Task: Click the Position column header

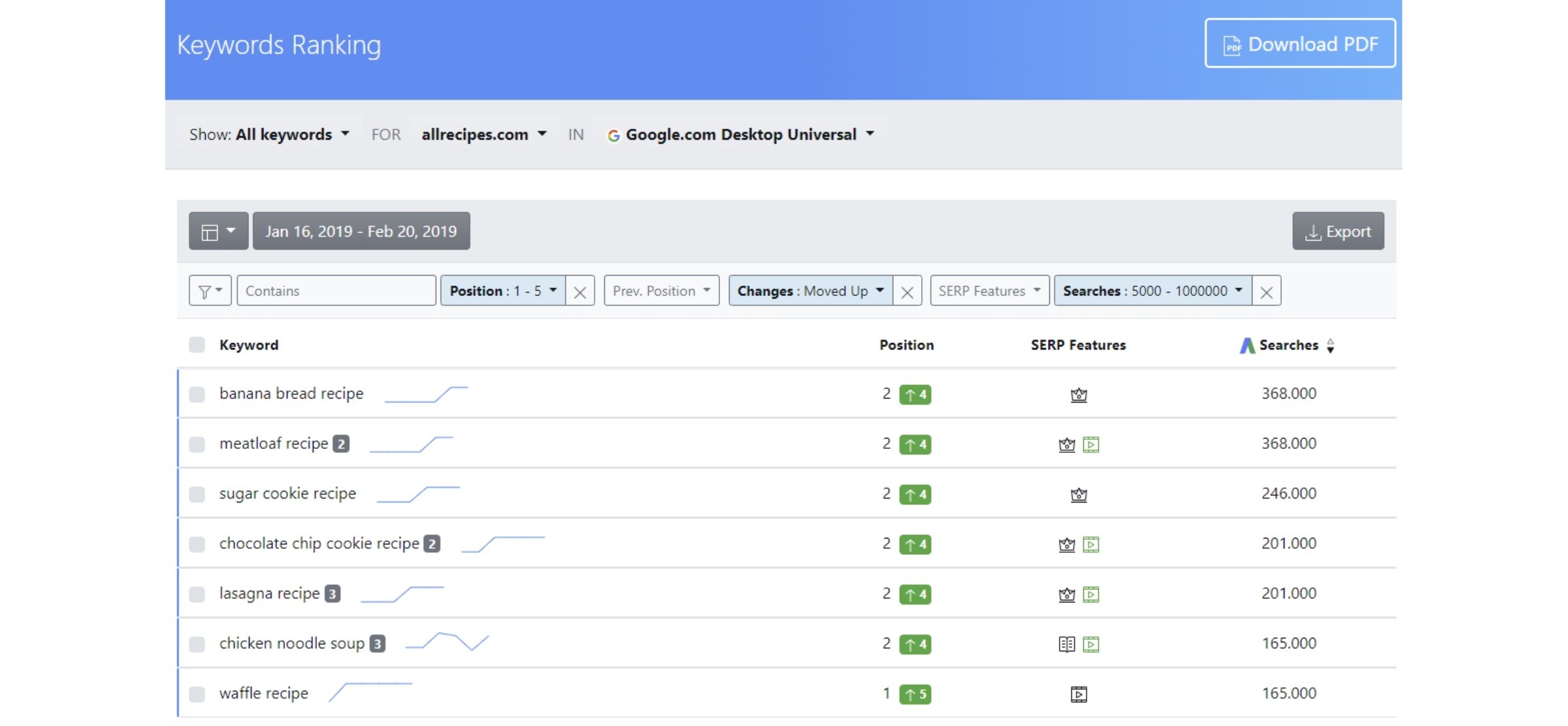Action: click(x=907, y=345)
